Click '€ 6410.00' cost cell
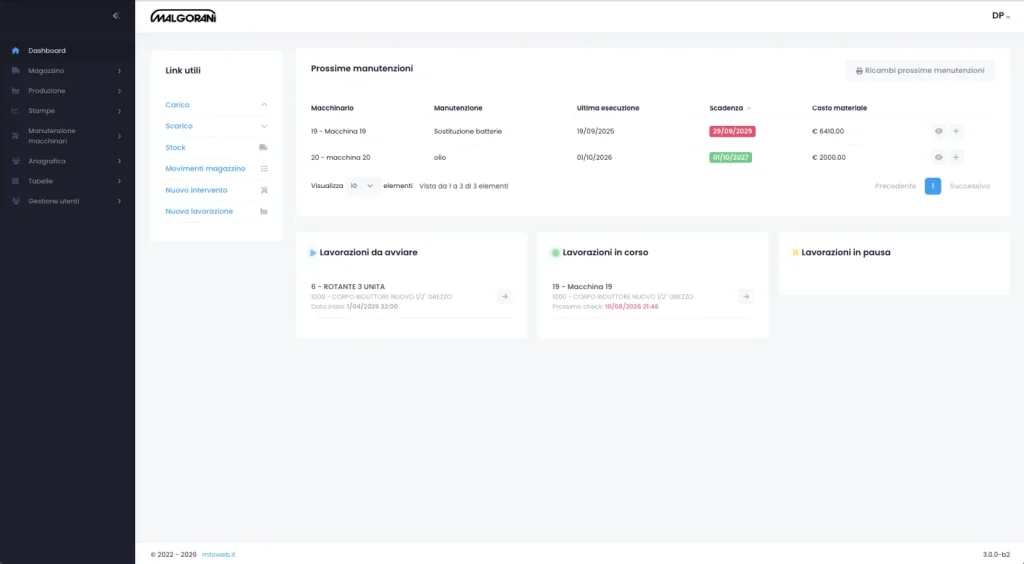The width and height of the screenshot is (1024, 564). coord(828,131)
